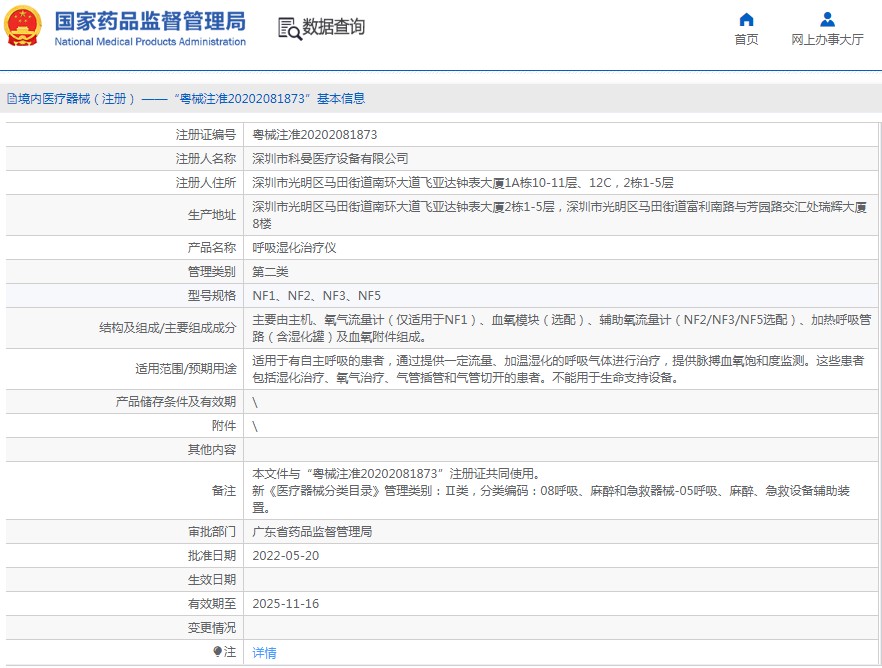Click the expiry date 2025-11-16
The image size is (882, 668).
click(x=285, y=604)
